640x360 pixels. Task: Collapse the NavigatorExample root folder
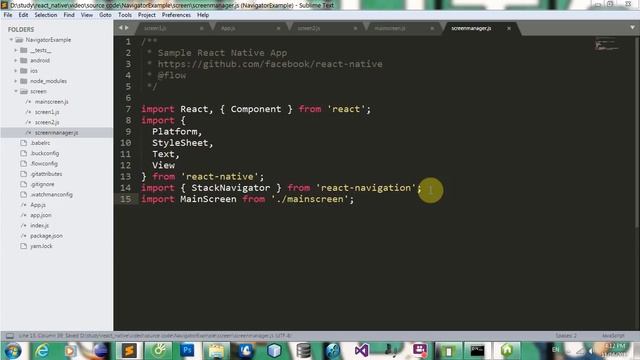pyautogui.click(x=11, y=40)
